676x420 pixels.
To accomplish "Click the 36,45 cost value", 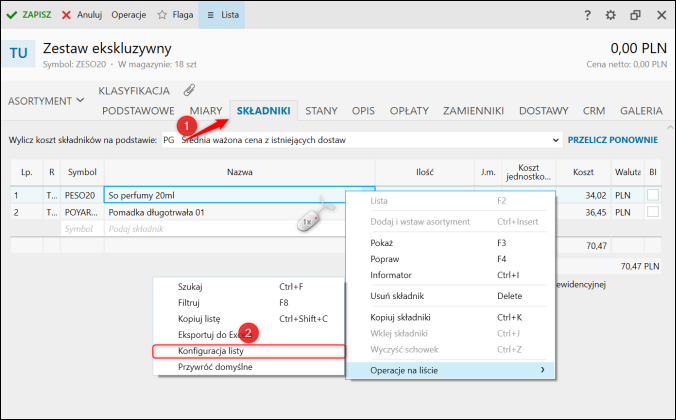I will point(596,212).
